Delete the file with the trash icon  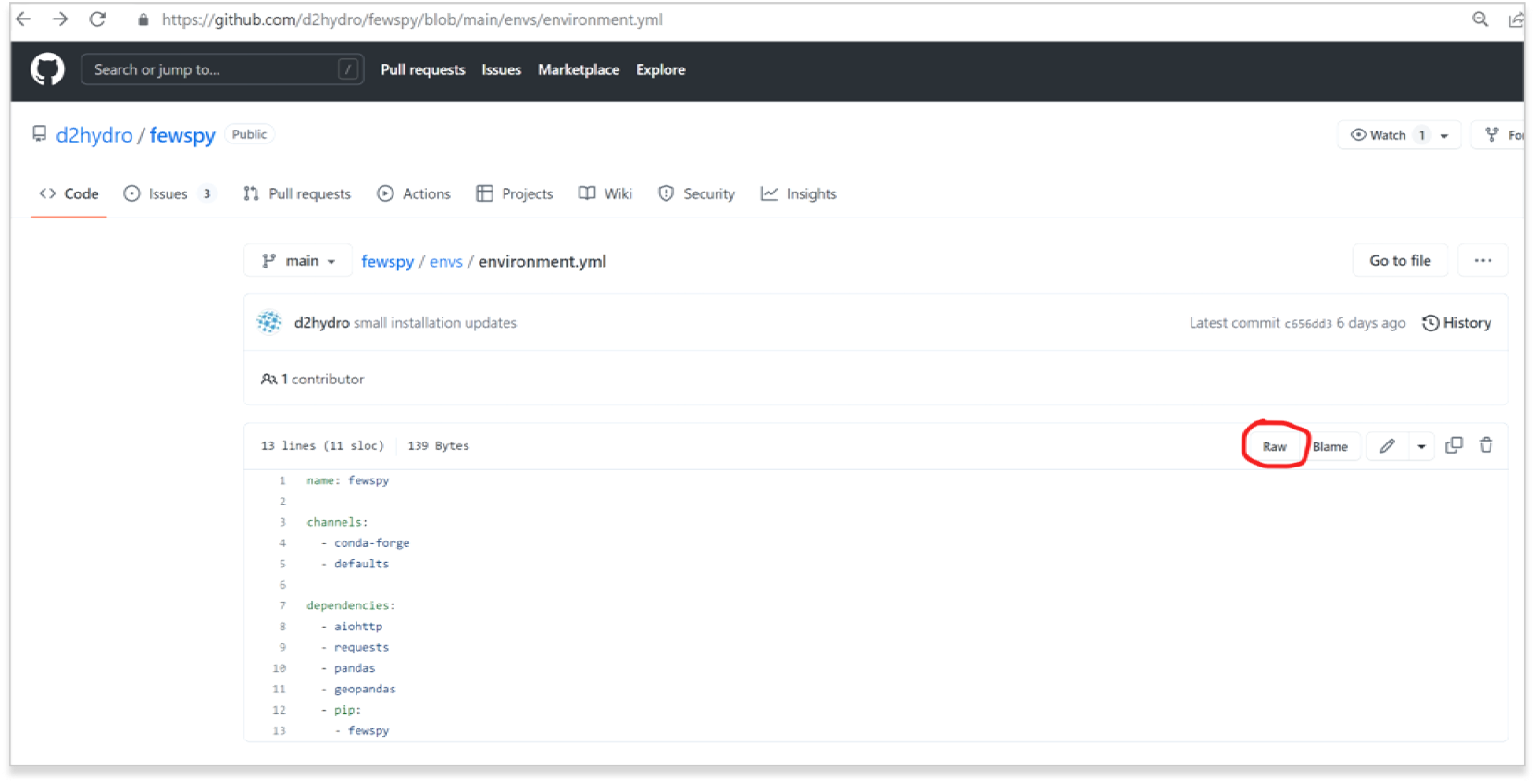1486,445
